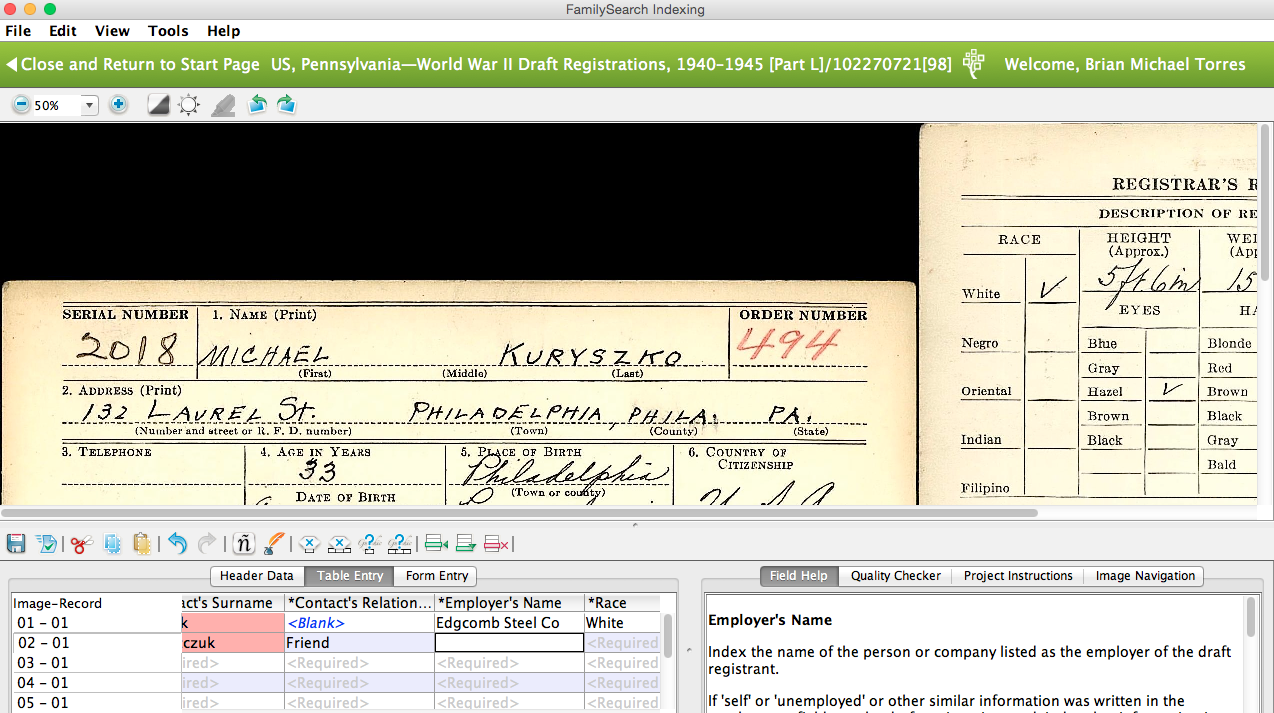Open the Quality Checker tab

(895, 576)
